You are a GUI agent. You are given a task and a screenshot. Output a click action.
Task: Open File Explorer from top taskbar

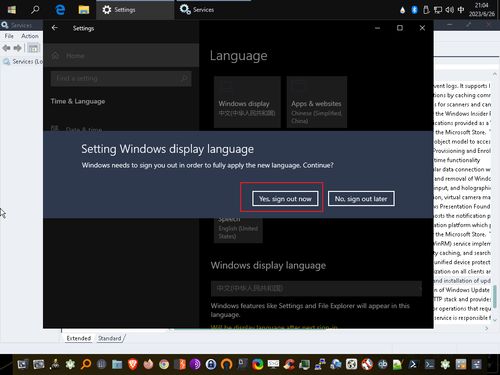[x=84, y=10]
